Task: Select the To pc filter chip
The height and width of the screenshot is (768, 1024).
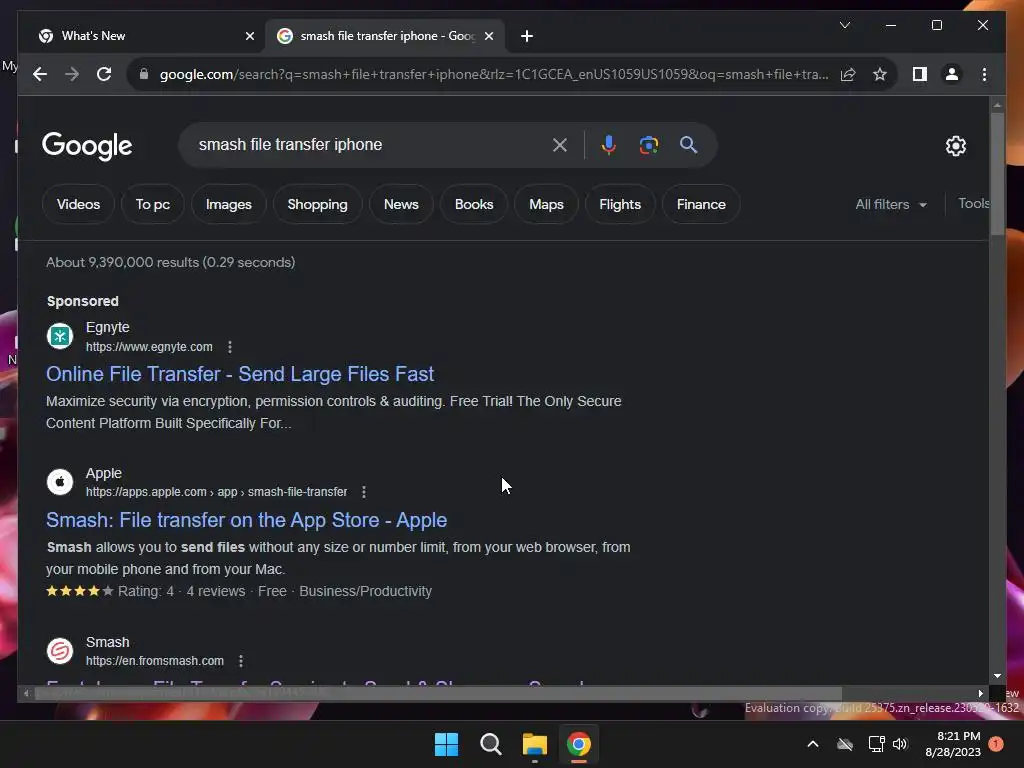Action: tap(153, 204)
